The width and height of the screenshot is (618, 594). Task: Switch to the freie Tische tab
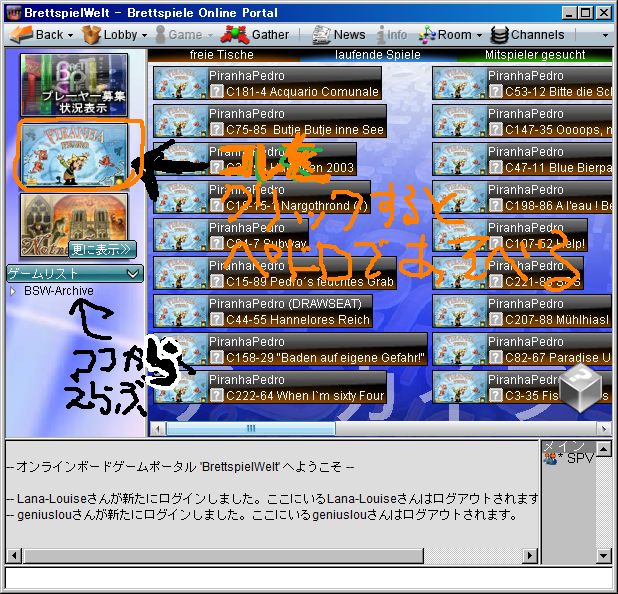[x=221, y=55]
